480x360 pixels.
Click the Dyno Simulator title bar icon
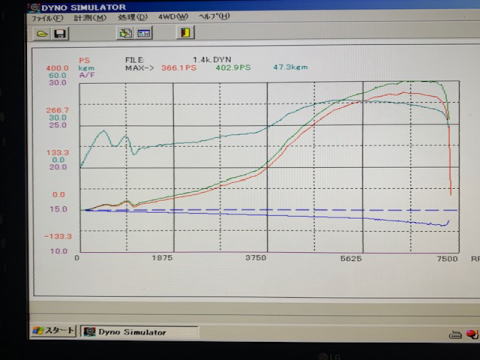pyautogui.click(x=34, y=7)
